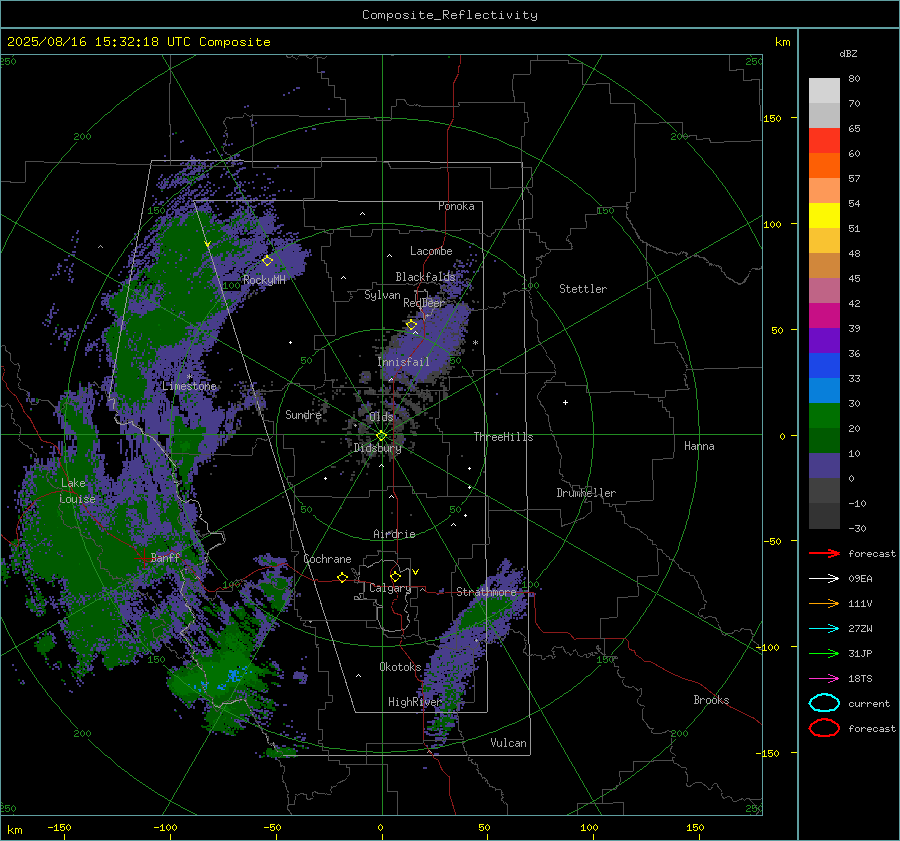Click the yellow legend swatch between 54 and 51
The height and width of the screenshot is (841, 900).
pos(824,216)
